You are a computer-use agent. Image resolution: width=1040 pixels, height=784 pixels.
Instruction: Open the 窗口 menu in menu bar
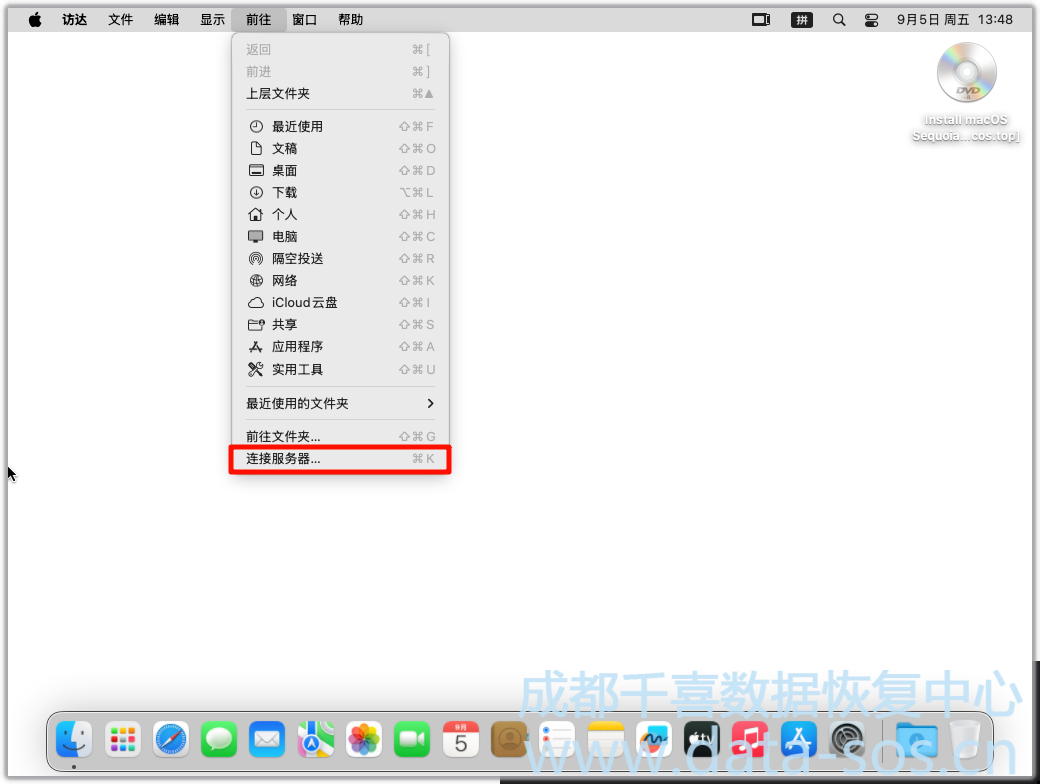(305, 20)
